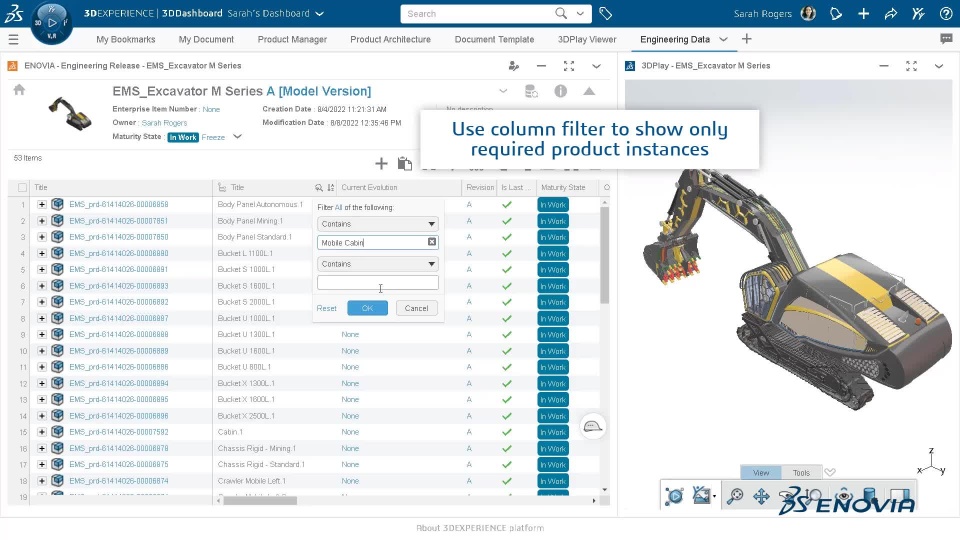Click the 3D compass button
Screen dimensions: 960x540
click(x=51, y=22)
